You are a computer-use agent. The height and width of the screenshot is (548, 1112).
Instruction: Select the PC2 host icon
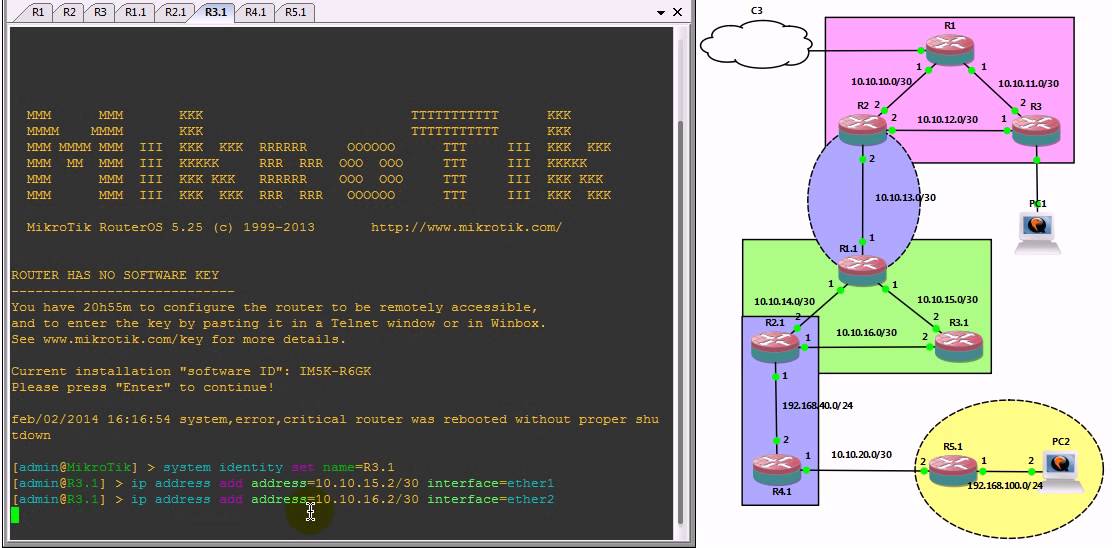pyautogui.click(x=1061, y=470)
